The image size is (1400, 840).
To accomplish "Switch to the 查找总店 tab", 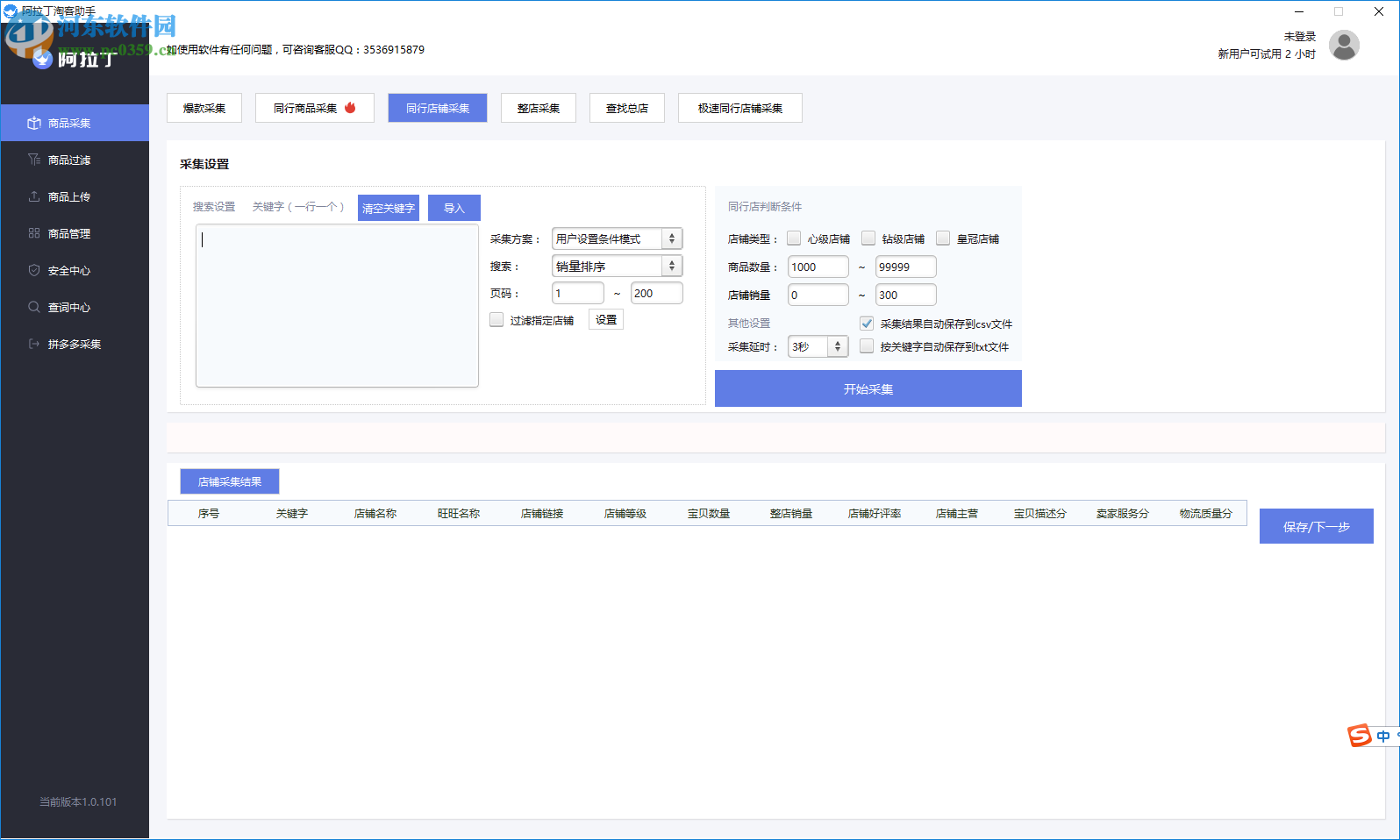I will click(627, 108).
